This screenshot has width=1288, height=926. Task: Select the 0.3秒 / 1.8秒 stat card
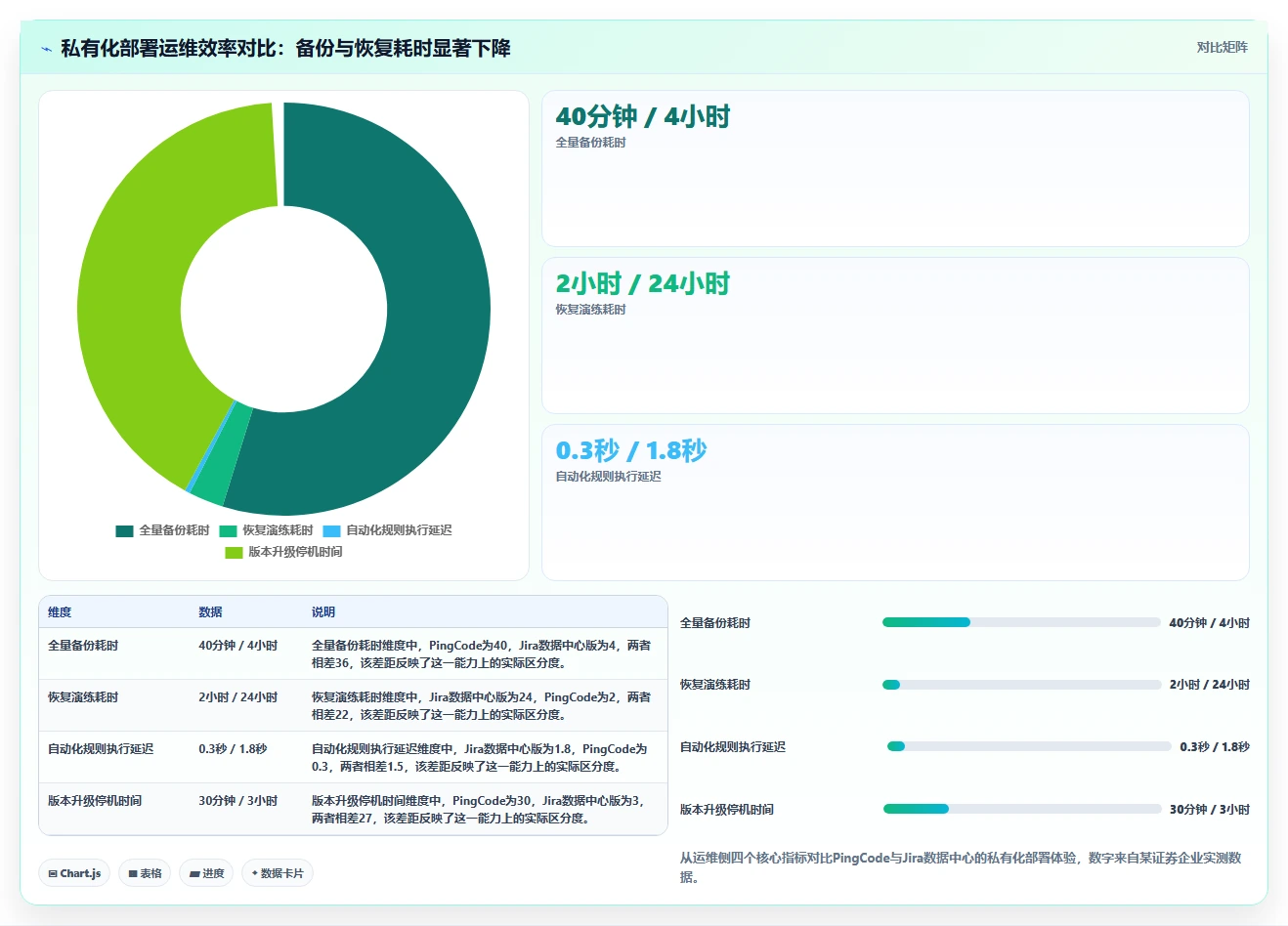tap(895, 502)
